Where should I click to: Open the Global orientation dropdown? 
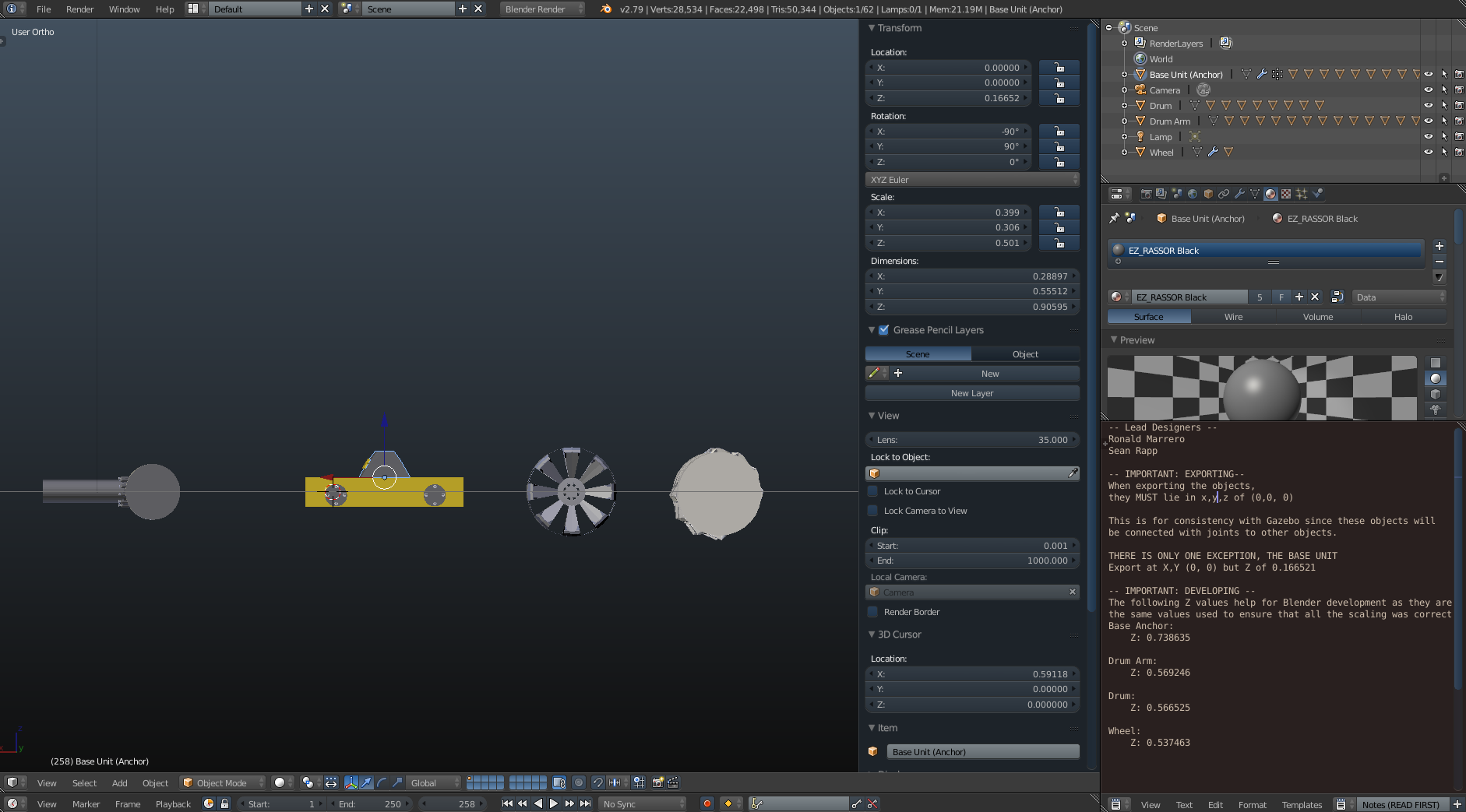[x=433, y=782]
